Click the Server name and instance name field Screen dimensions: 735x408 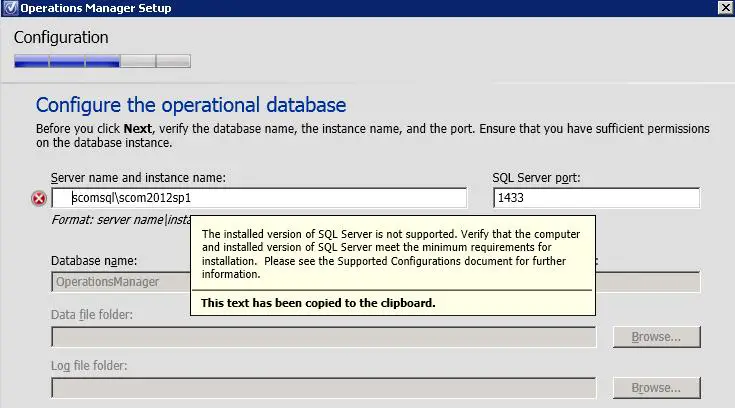point(259,198)
